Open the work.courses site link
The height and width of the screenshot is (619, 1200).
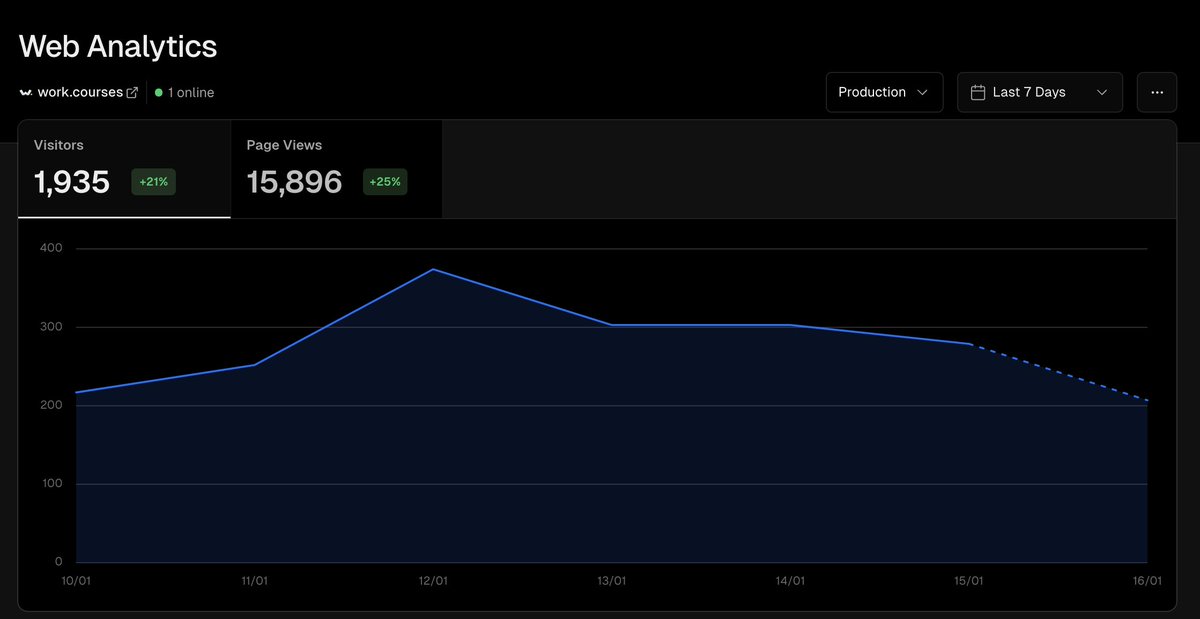(80, 92)
